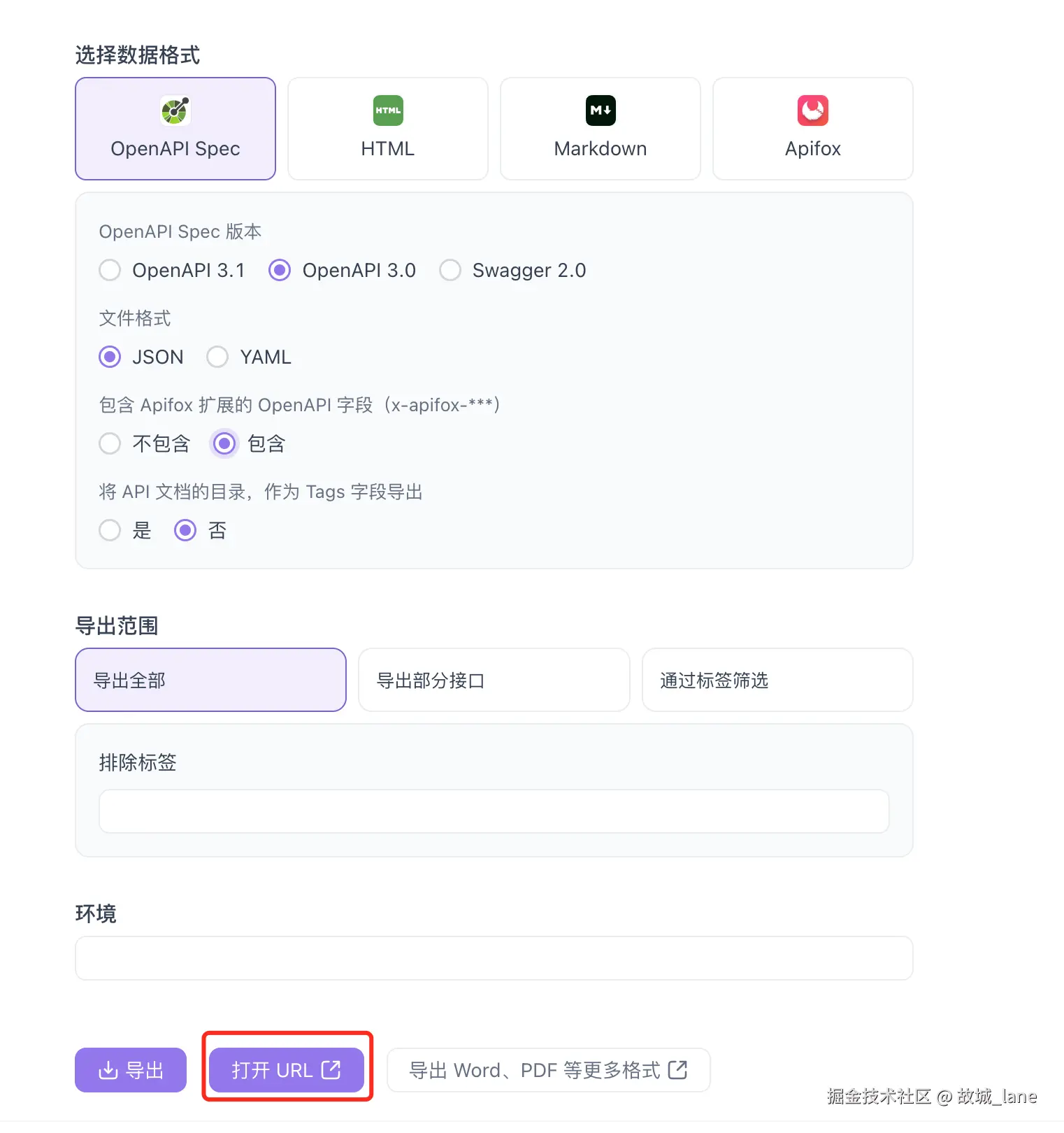Select 导出部分接口 export scope
Screen dimensions: 1064x1133
[x=494, y=680]
